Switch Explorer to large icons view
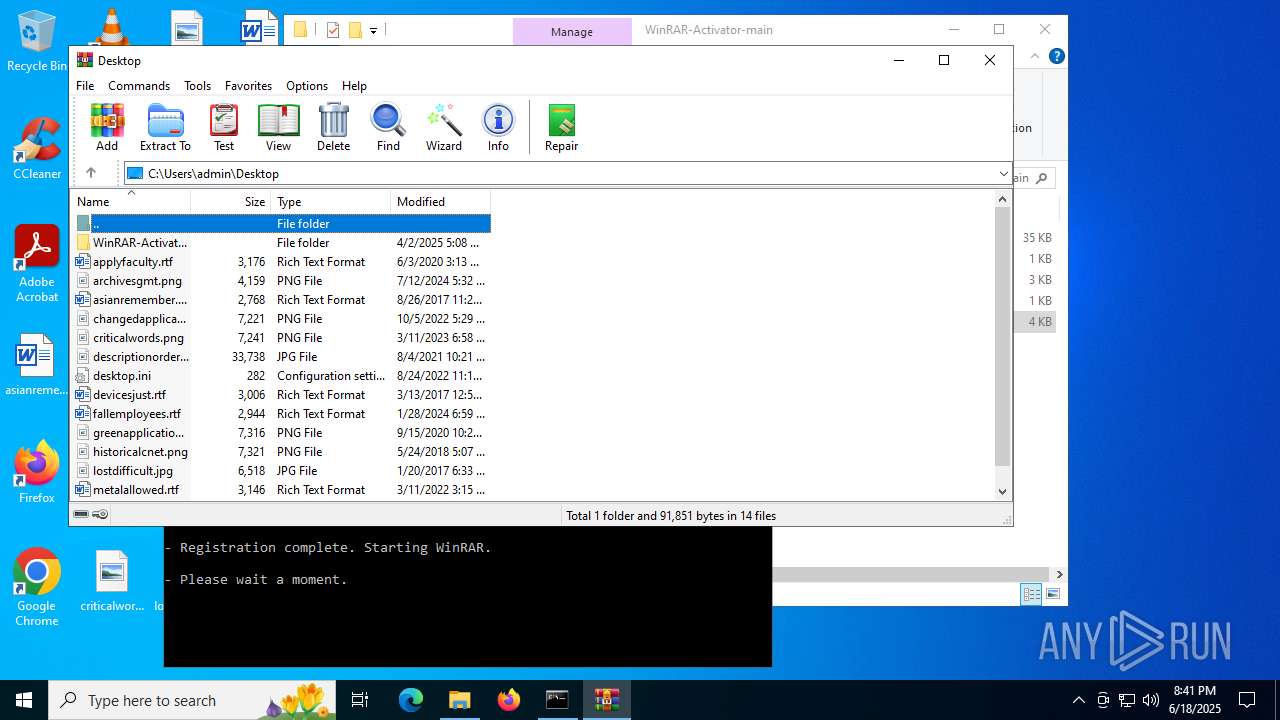The image size is (1280, 720). click(1053, 594)
